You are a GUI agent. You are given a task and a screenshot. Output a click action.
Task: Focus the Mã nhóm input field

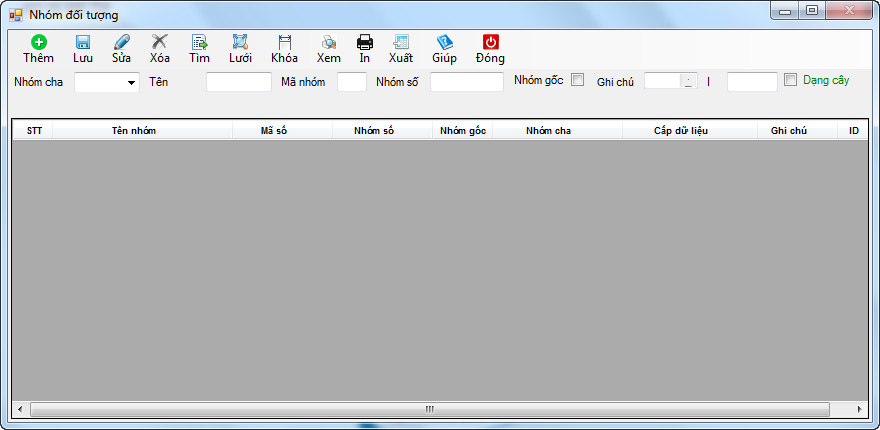click(x=352, y=82)
